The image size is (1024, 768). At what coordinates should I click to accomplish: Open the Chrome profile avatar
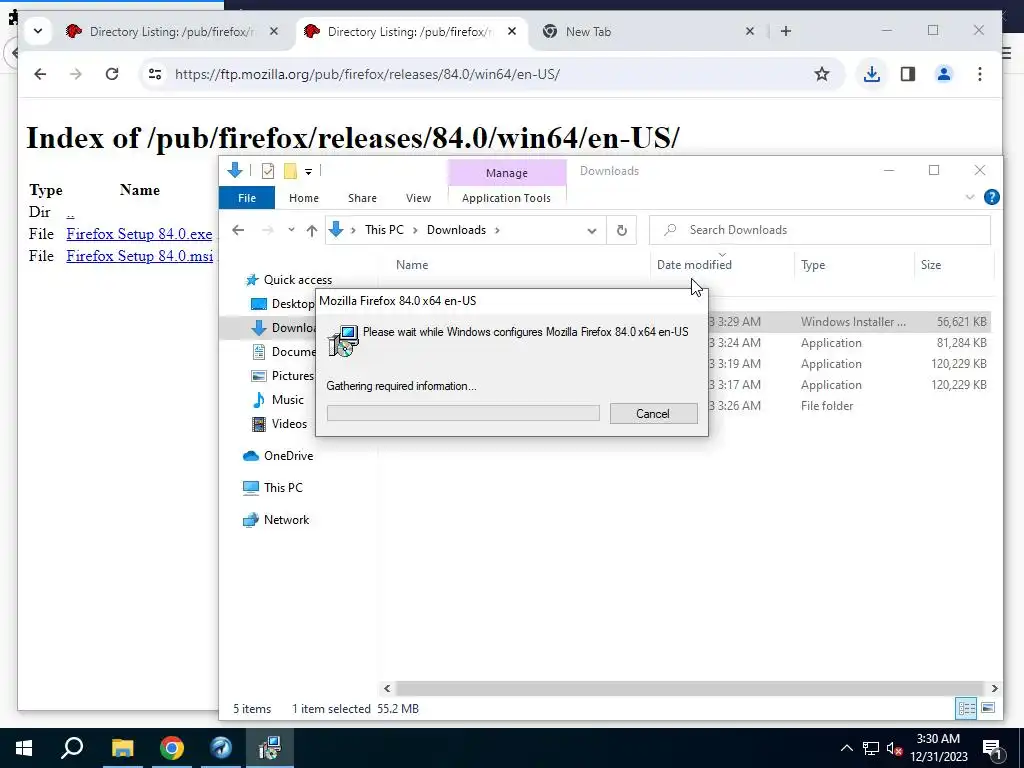point(944,74)
